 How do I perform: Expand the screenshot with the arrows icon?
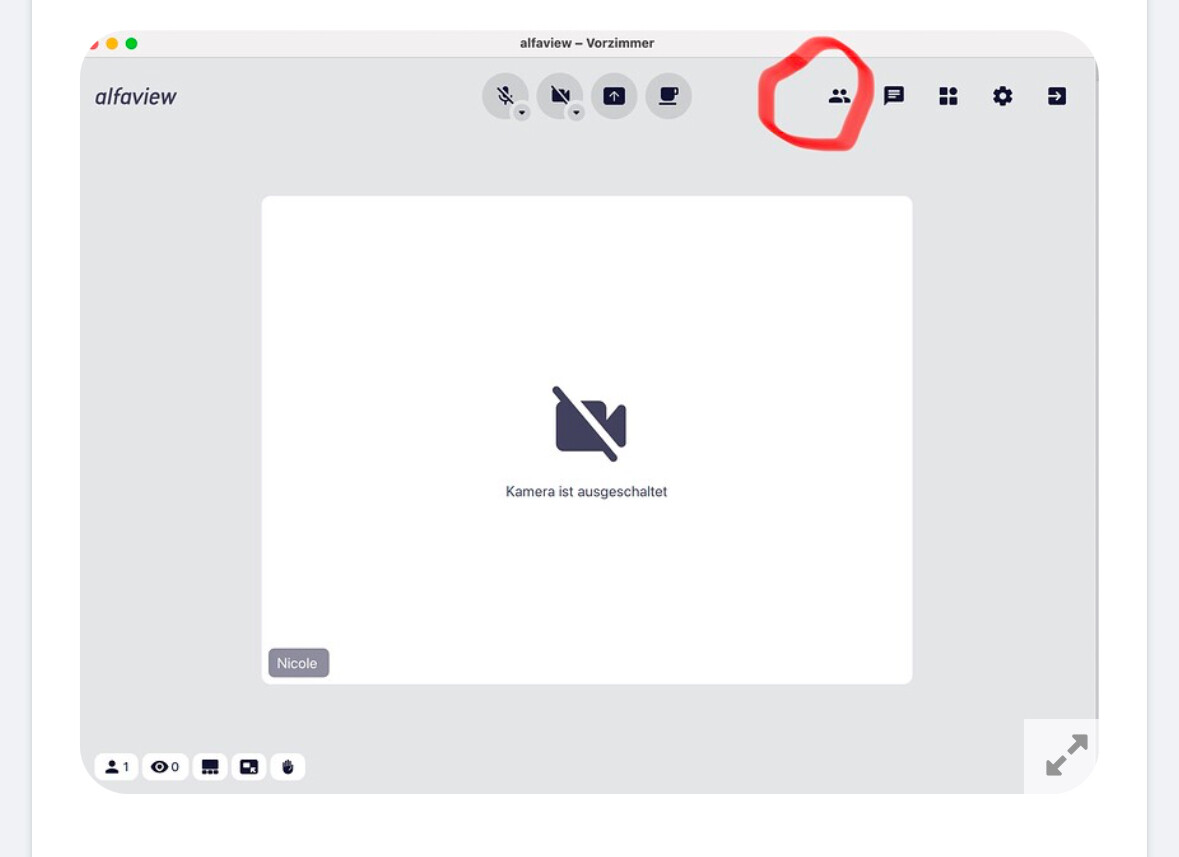[1066, 755]
